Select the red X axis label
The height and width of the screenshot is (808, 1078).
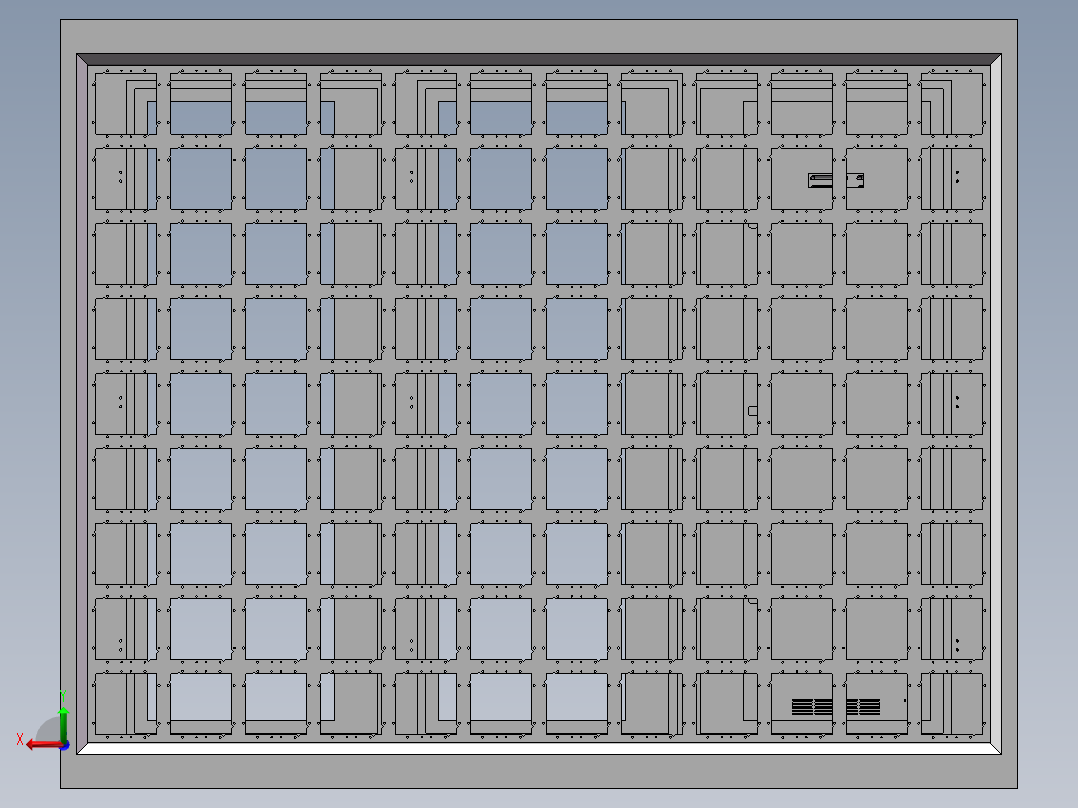(x=20, y=739)
